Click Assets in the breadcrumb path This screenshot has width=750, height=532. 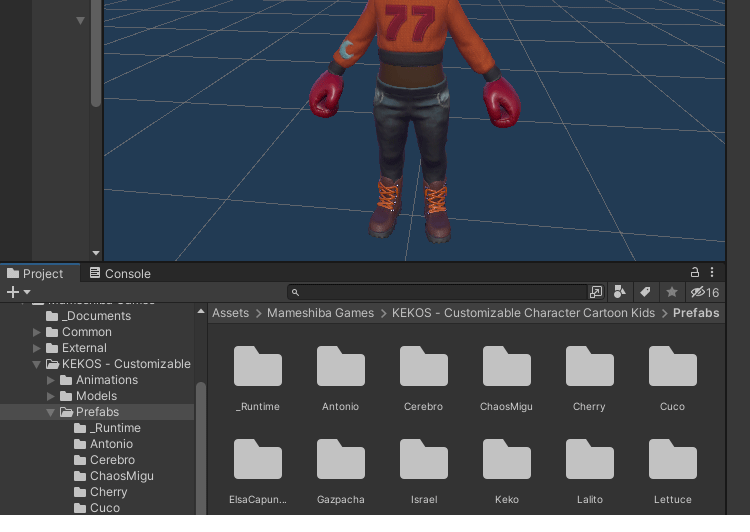pos(231,313)
